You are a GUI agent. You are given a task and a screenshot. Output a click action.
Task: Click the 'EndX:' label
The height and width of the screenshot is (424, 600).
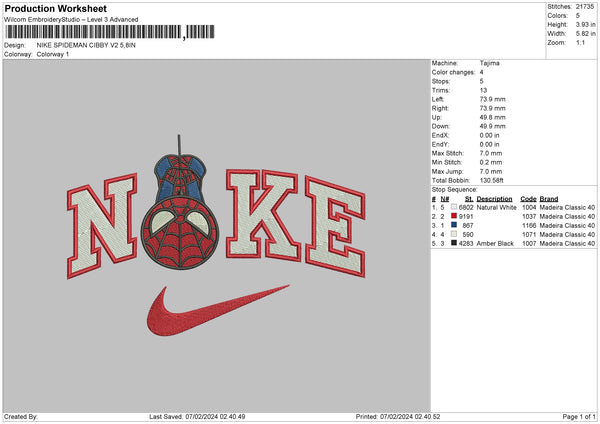(440, 135)
